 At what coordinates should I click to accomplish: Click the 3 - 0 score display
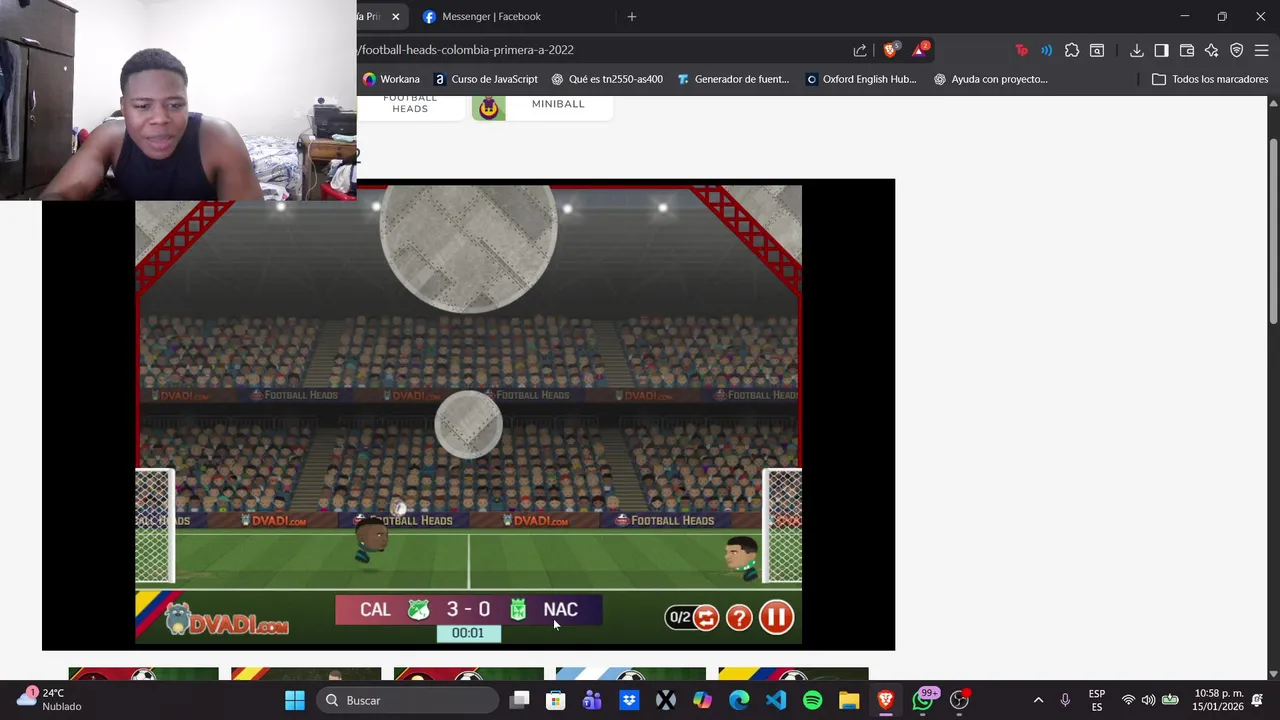point(468,610)
